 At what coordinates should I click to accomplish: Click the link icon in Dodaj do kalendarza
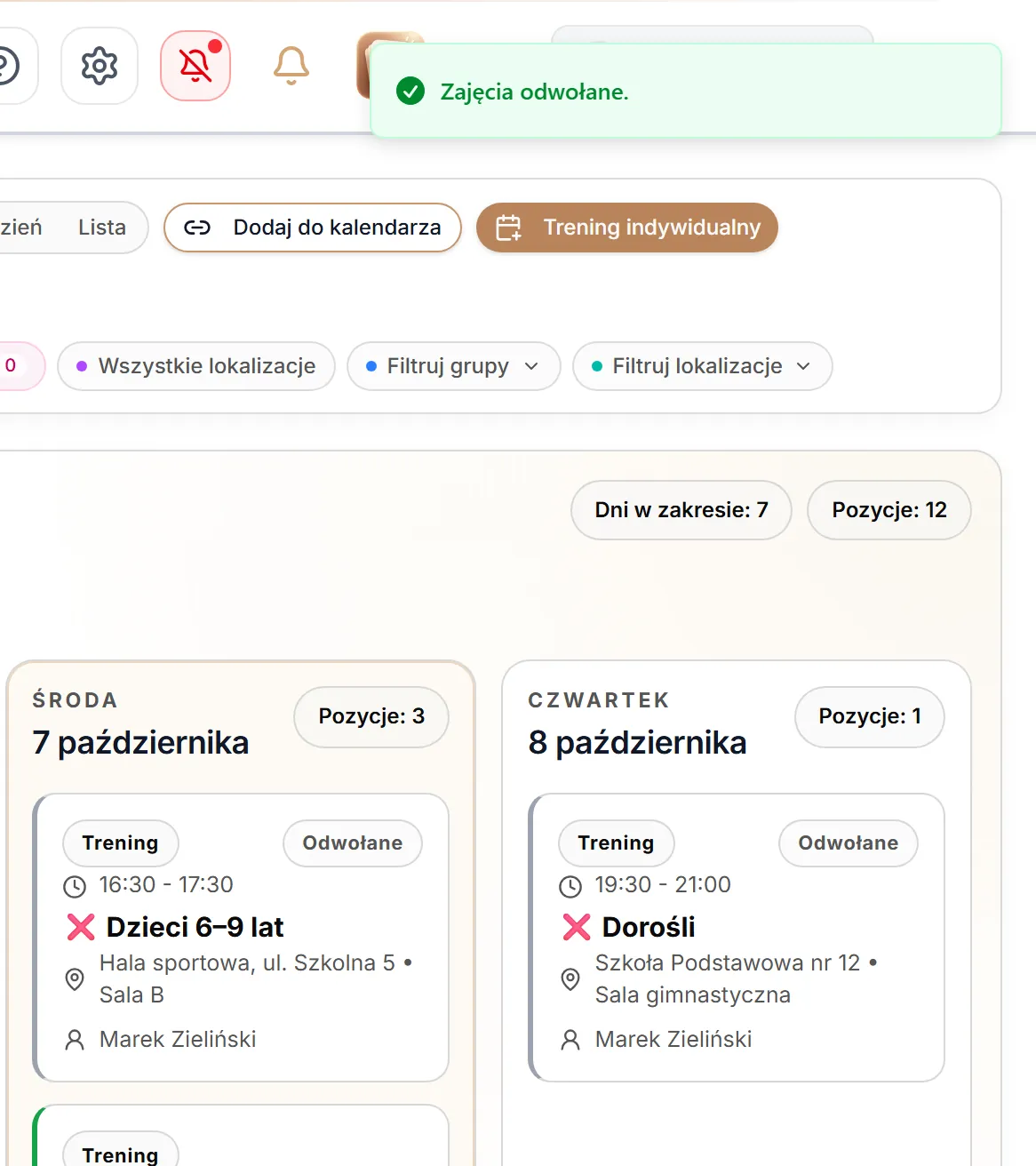coord(197,228)
